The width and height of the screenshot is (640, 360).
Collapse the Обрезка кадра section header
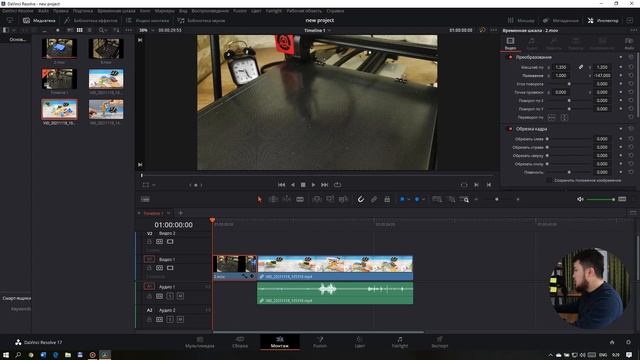(531, 129)
